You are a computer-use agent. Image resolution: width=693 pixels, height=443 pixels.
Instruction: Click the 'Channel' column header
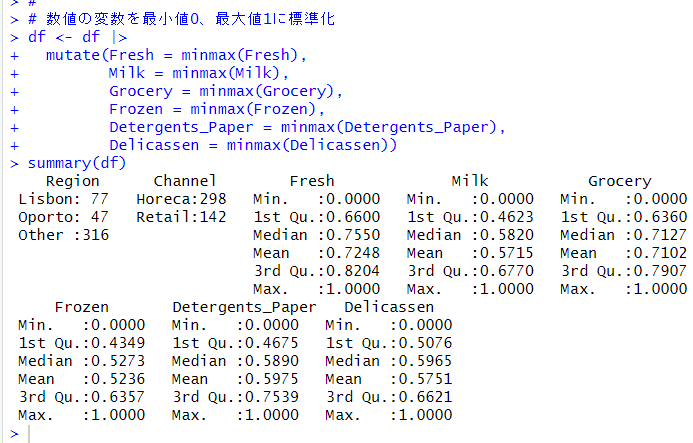pyautogui.click(x=185, y=181)
